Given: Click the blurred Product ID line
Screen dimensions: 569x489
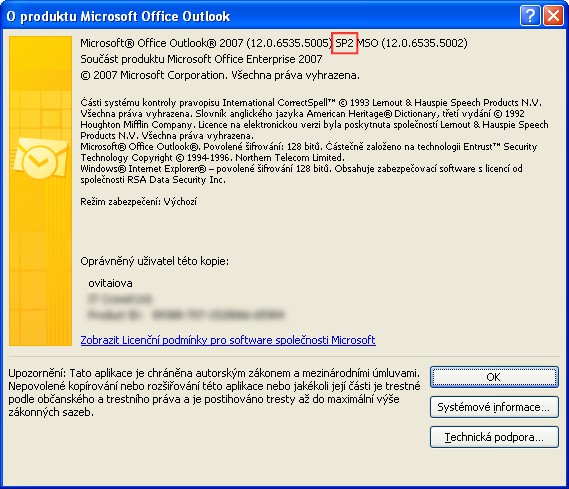Looking at the screenshot, I should point(186,315).
